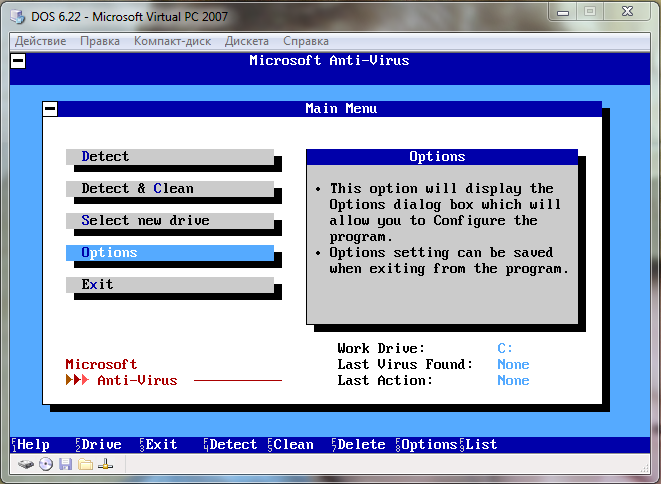
Task: Minimize the Virtual PC window
Action: coord(563,12)
